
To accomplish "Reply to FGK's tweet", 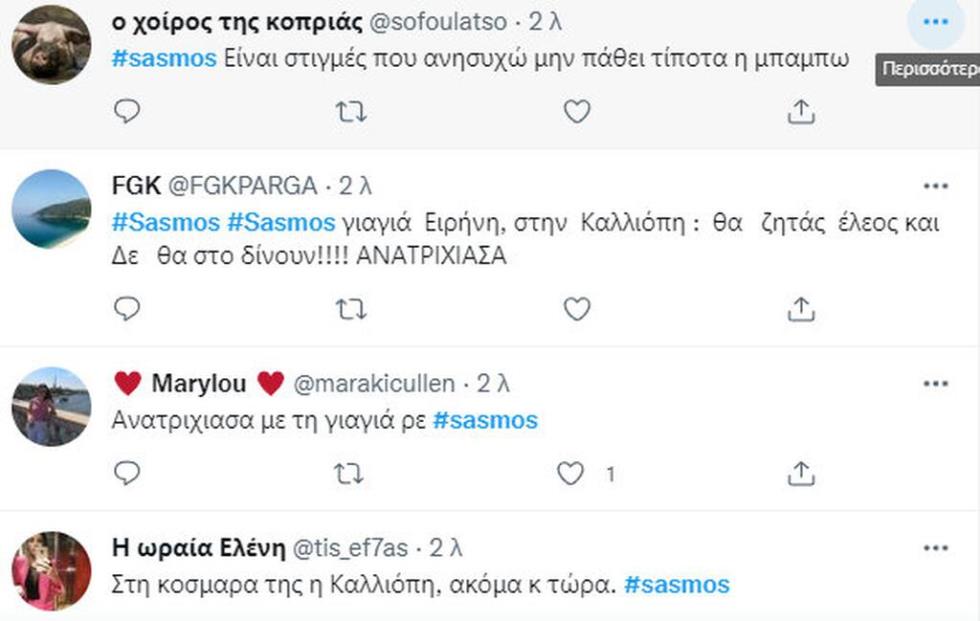I will point(127,310).
